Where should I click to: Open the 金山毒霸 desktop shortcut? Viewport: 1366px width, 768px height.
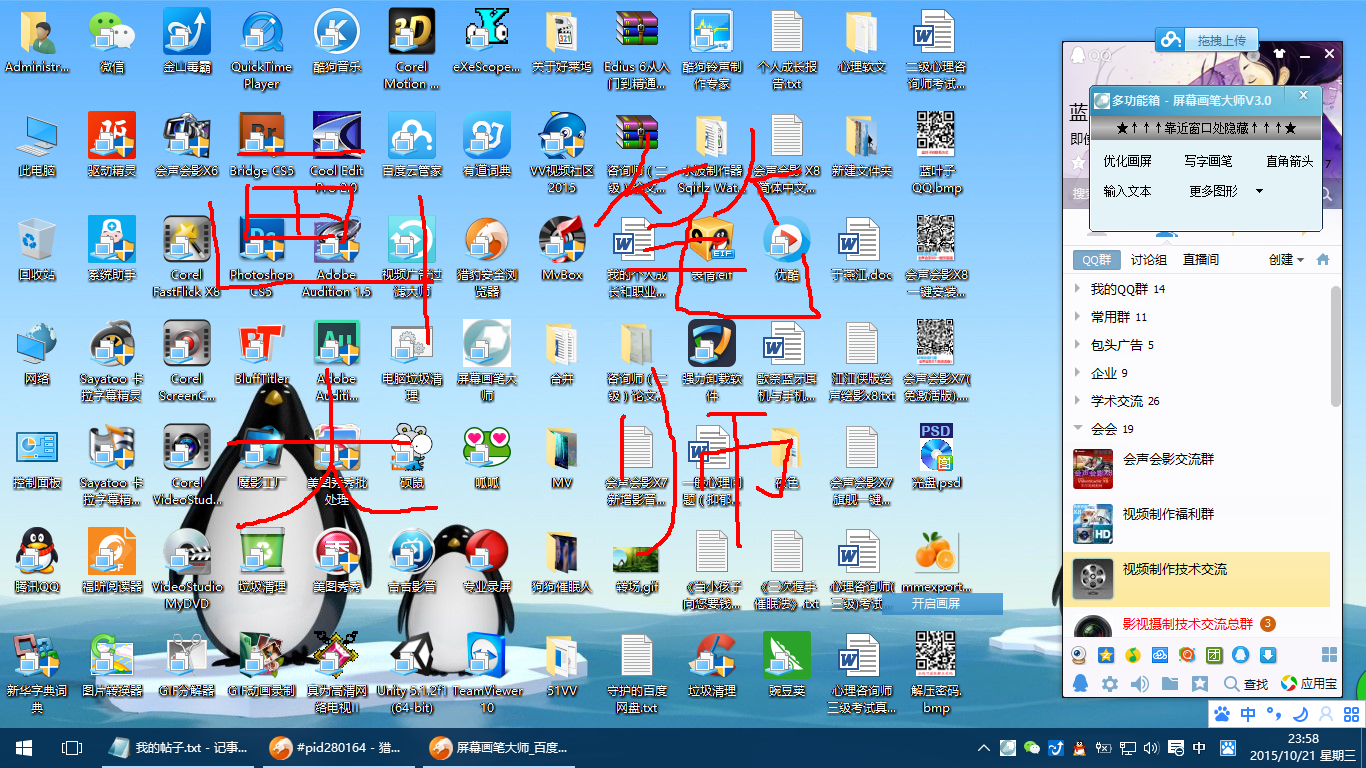187,42
